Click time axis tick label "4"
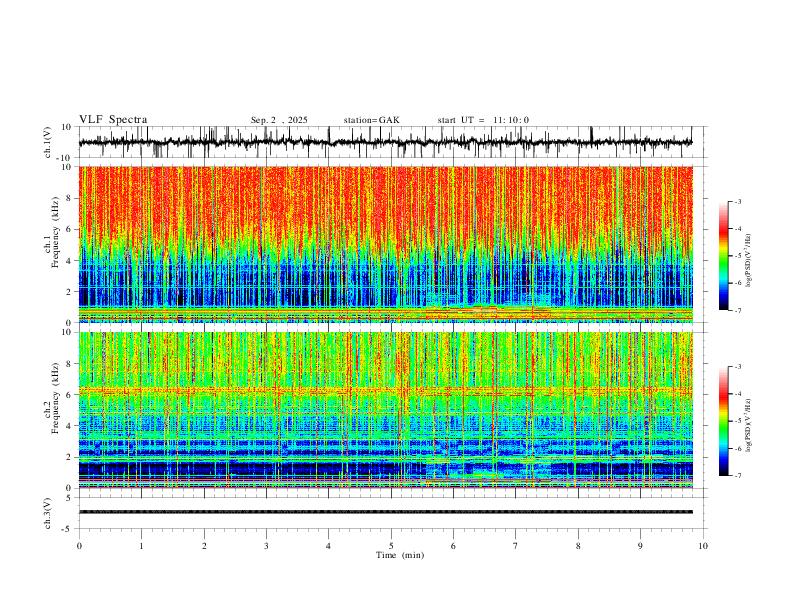The image size is (792, 612). click(328, 546)
